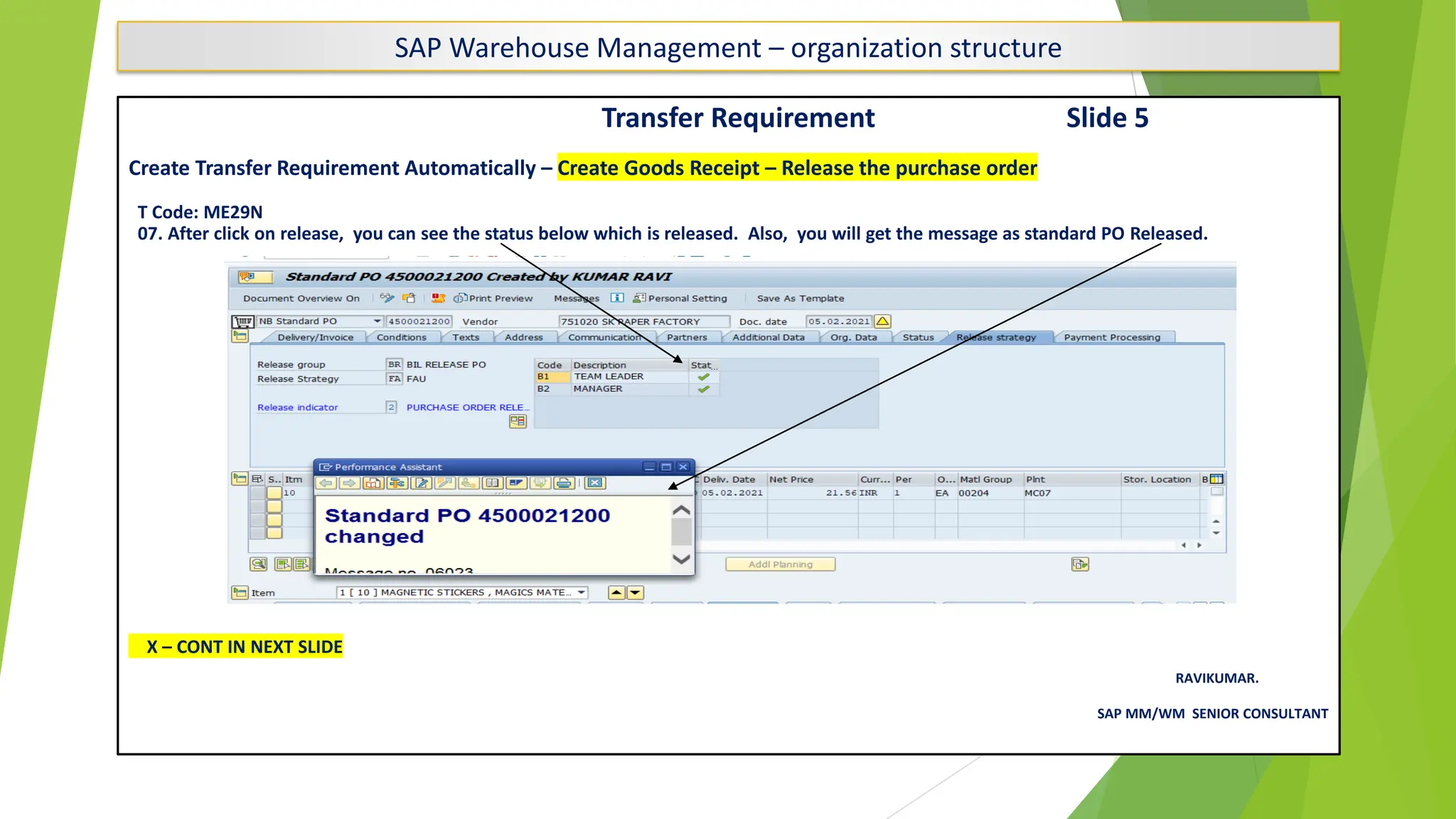Viewport: 1456px width, 819px height.
Task: Switch to the Address tab
Action: [524, 338]
